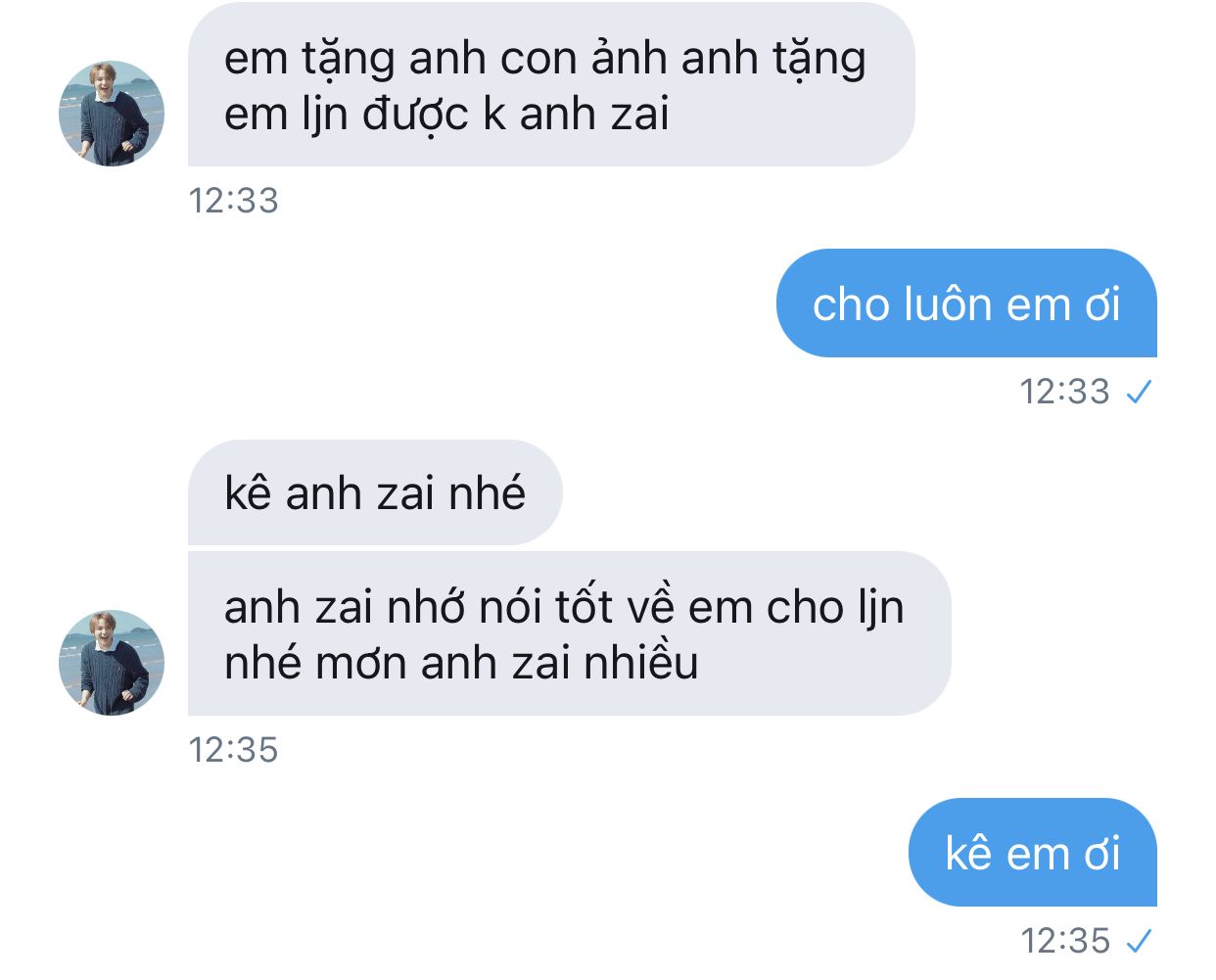The width and height of the screenshot is (1216, 980).
Task: Tap the 12:33 timestamp under received message
Action: tap(233, 201)
